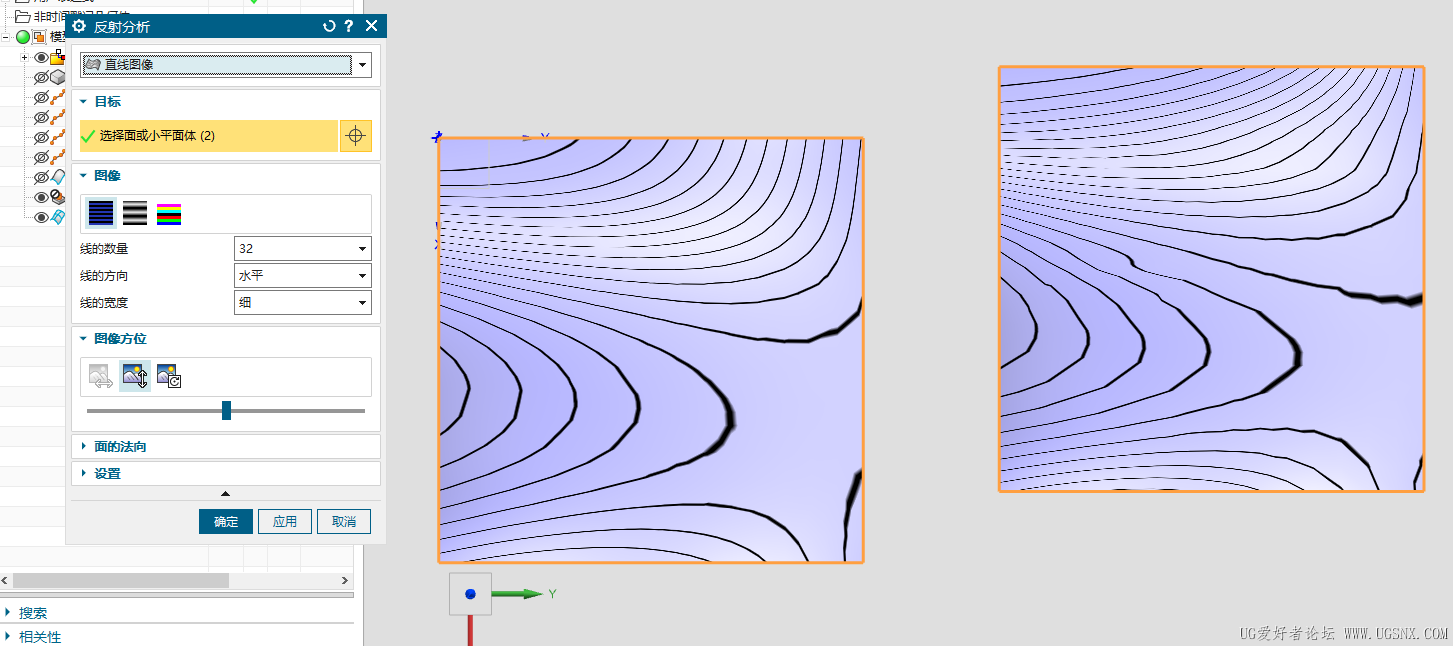Viewport: 1453px width, 646px height.
Task: Select the black-and-white gradient stripe image
Action: [135, 213]
